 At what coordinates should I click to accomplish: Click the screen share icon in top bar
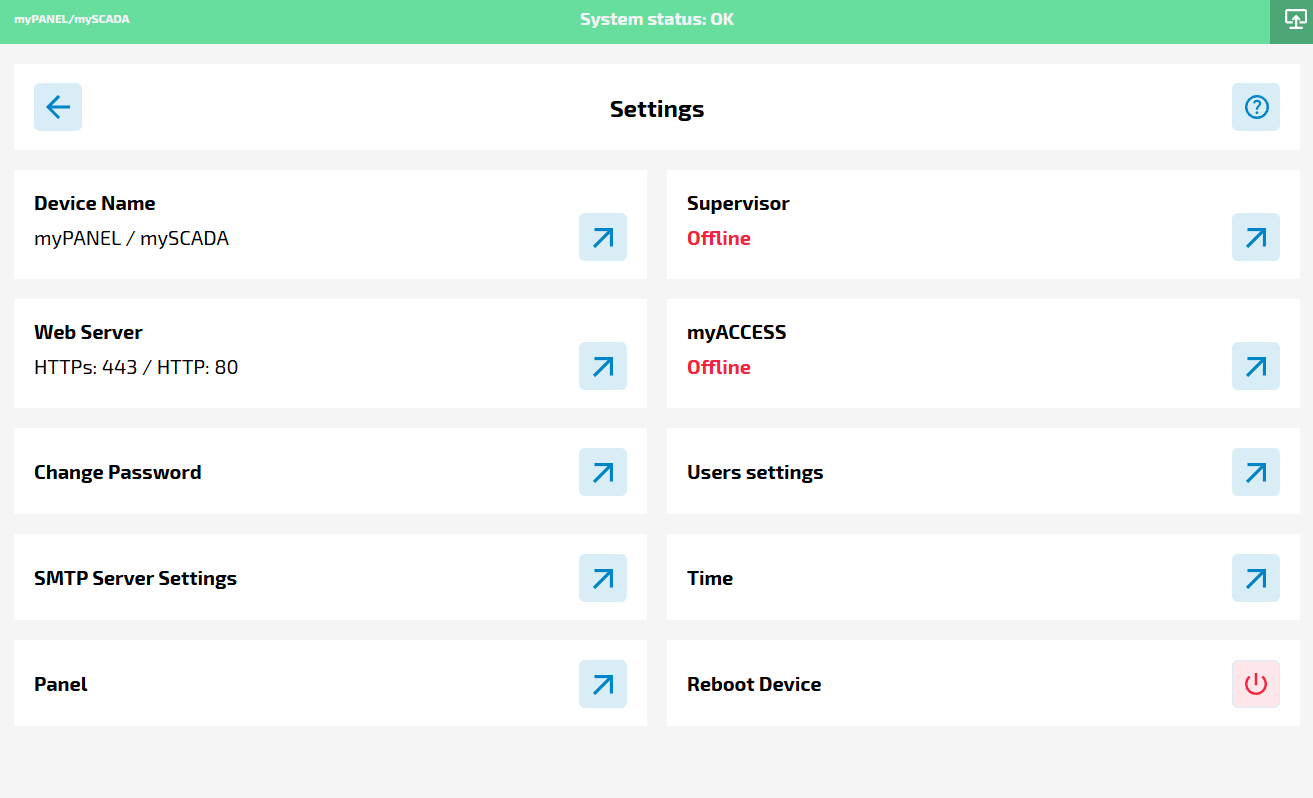click(x=1295, y=21)
